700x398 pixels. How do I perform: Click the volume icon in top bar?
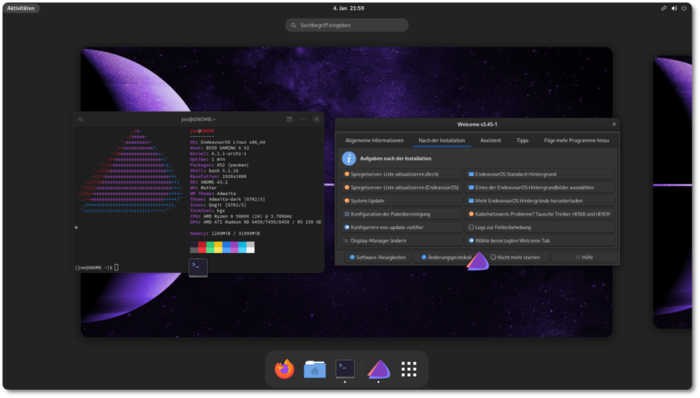674,8
